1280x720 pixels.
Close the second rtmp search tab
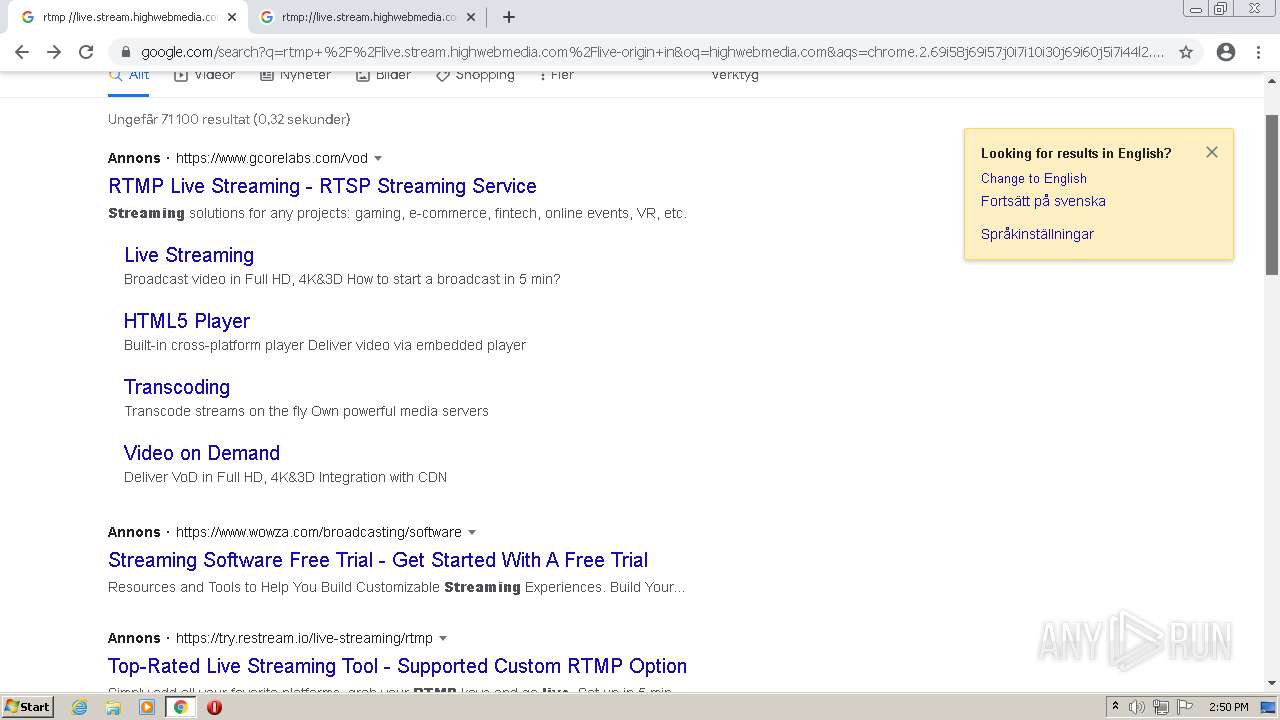[471, 17]
